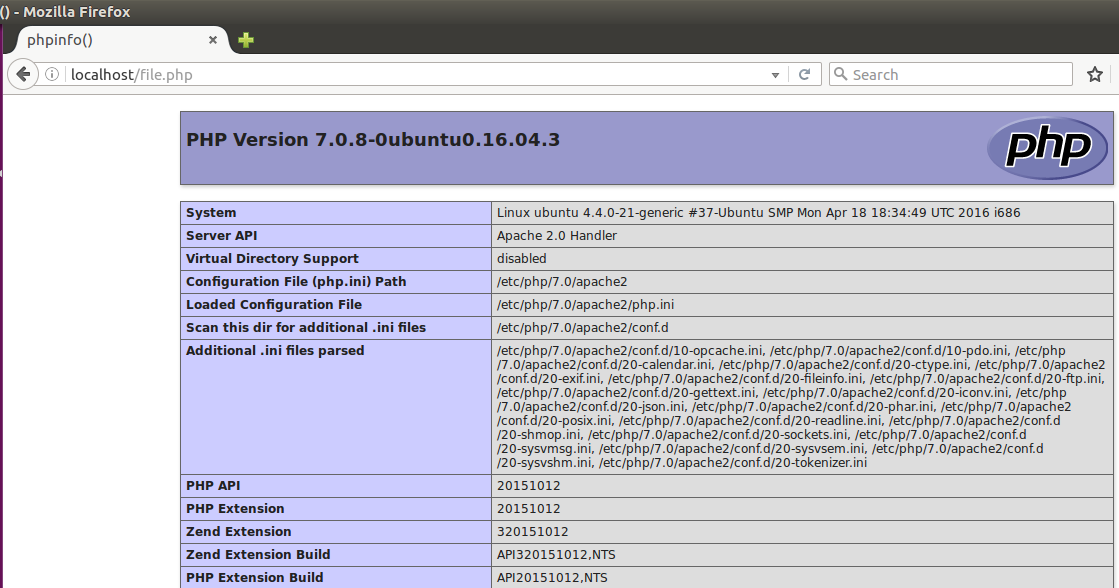Click the PHP Version 7.0.8-0ubuntu0.16.04.3 heading
This screenshot has width=1119, height=588.
click(373, 139)
